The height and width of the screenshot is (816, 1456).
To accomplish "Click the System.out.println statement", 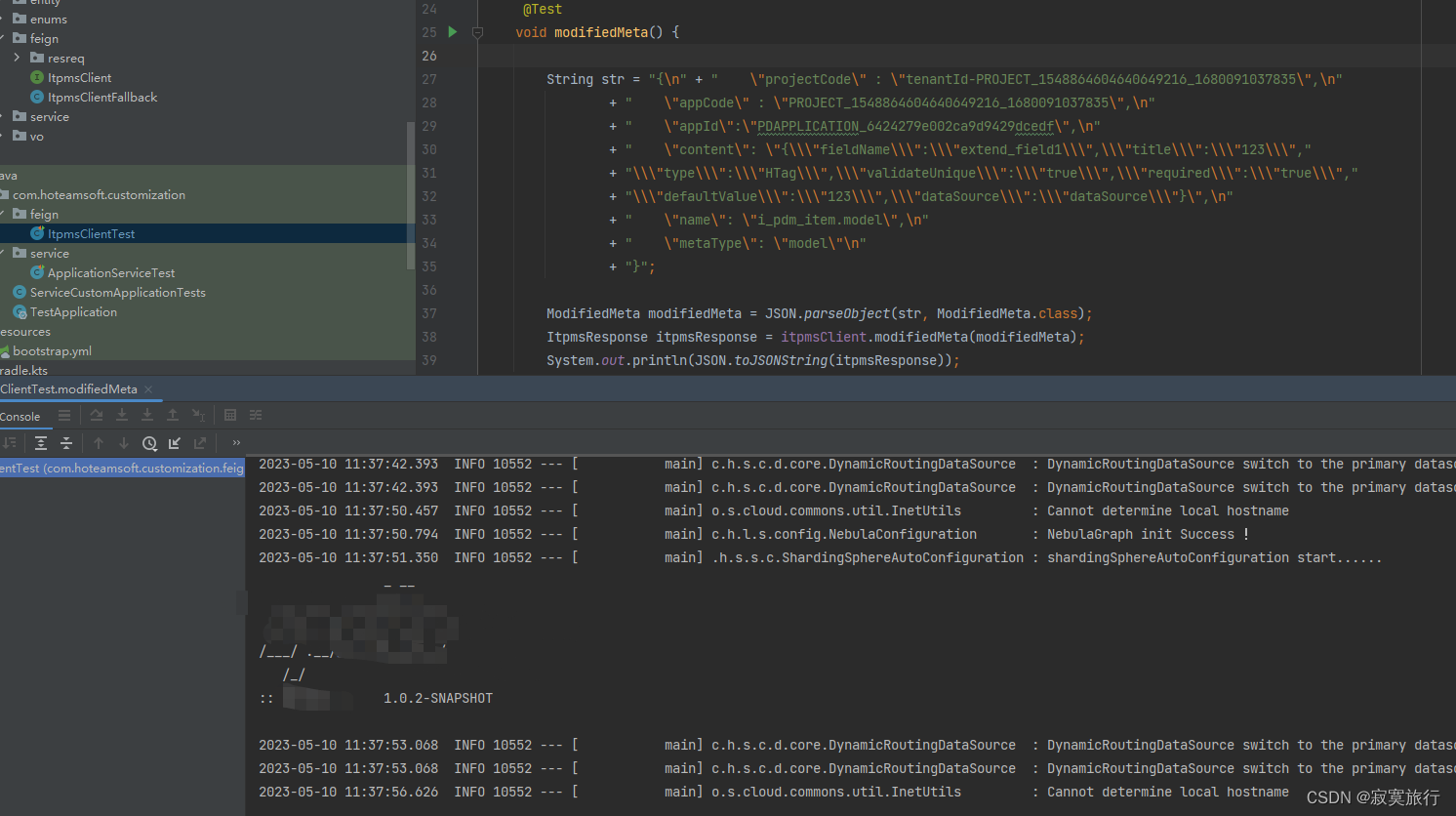I will pos(753,360).
